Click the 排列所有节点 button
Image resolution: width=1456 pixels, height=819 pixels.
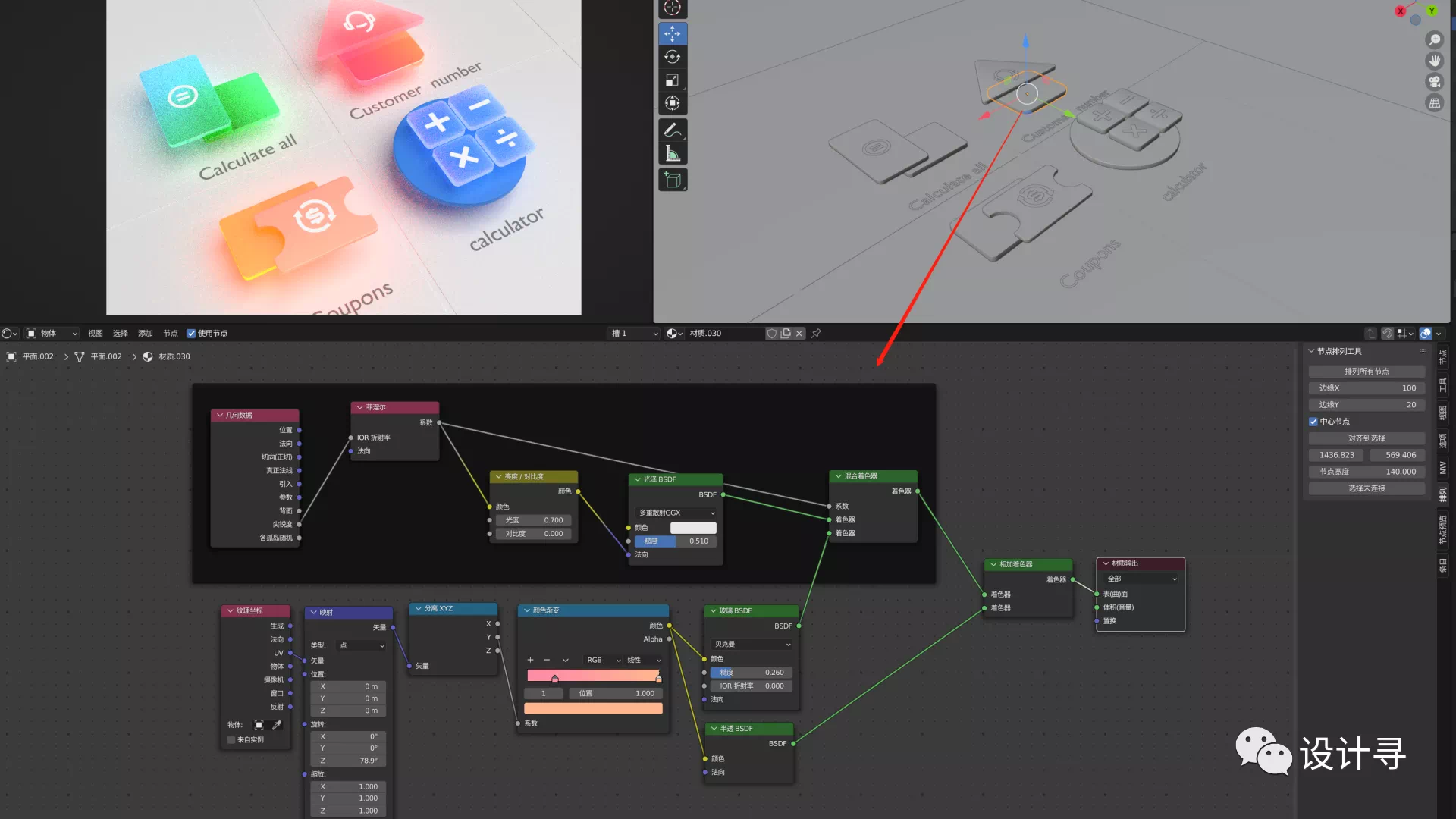tap(1366, 372)
